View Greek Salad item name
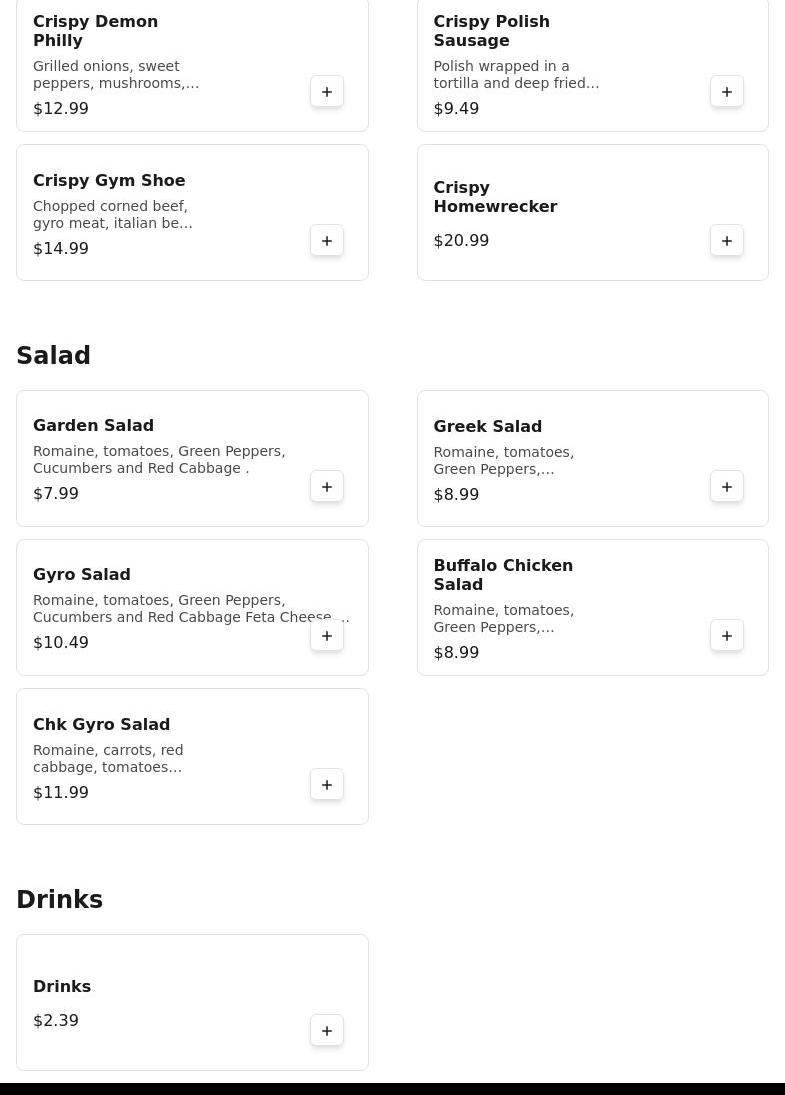 (x=487, y=426)
